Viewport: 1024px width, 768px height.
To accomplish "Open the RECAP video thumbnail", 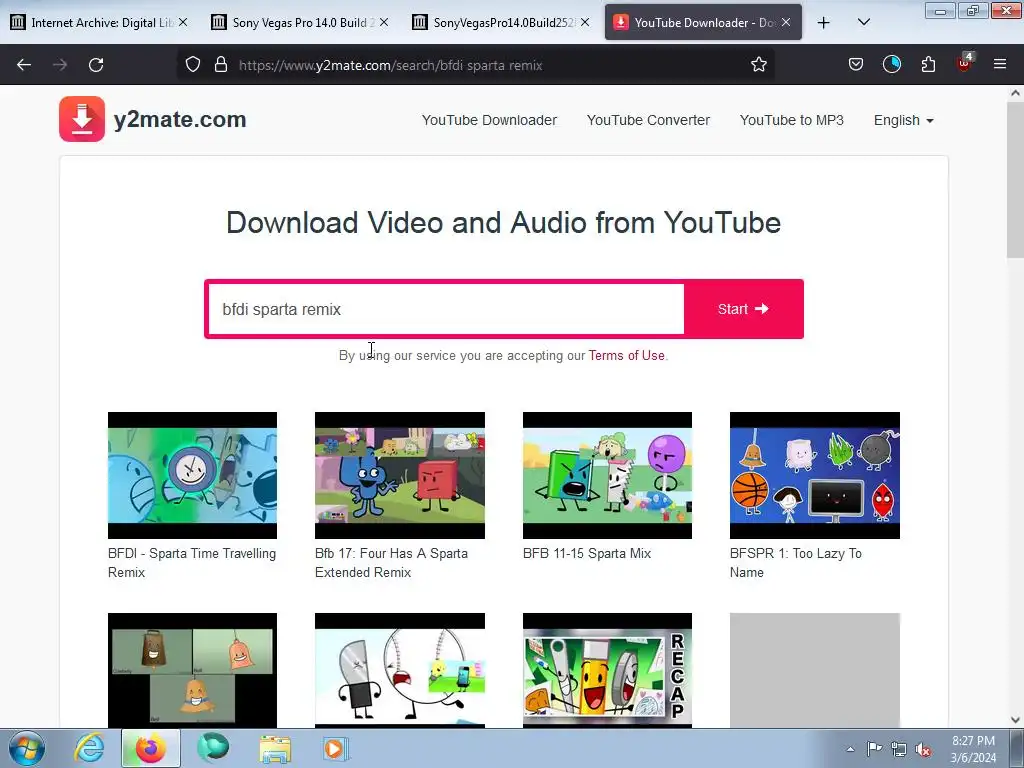I will 607,670.
